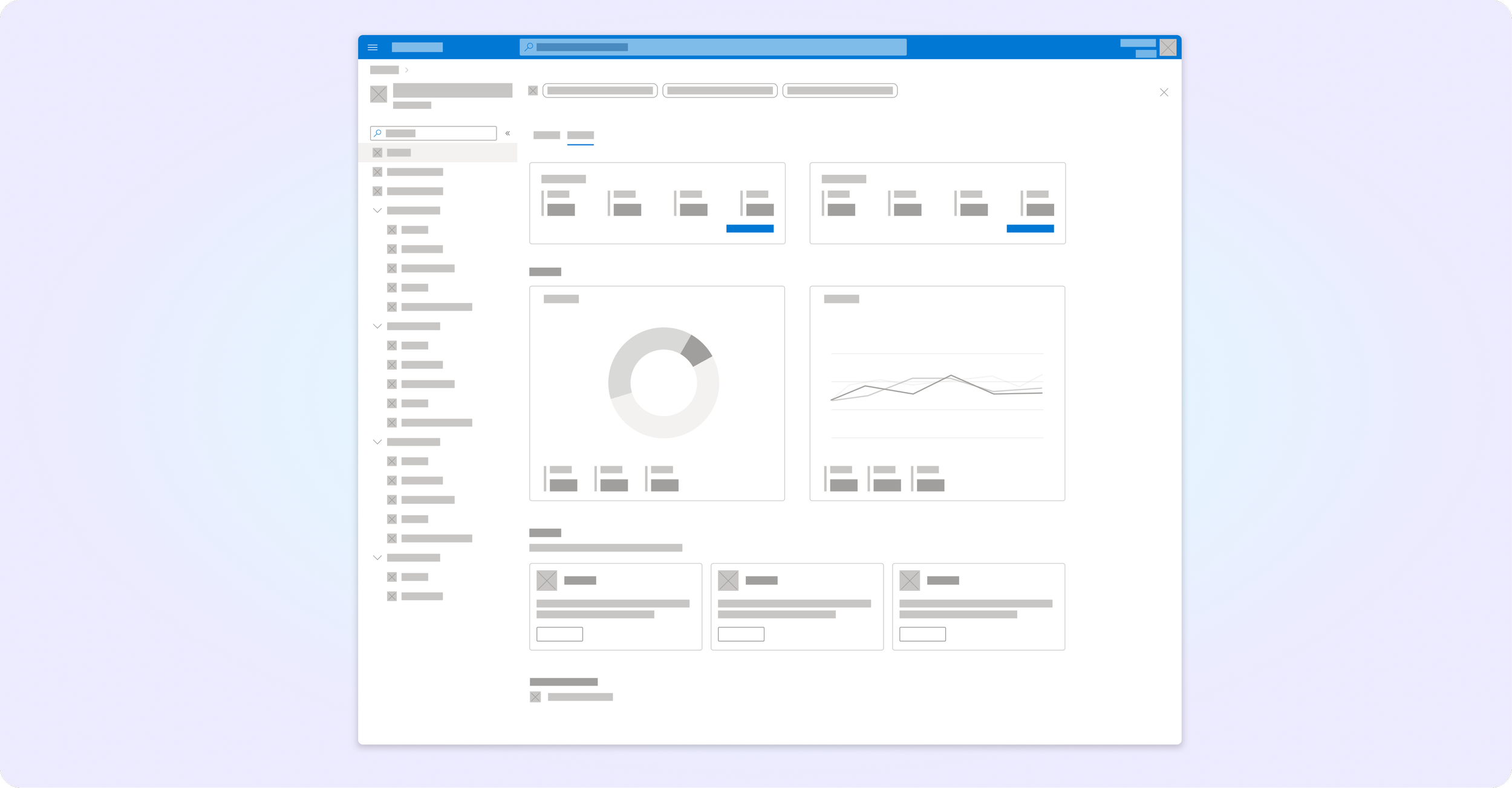The image size is (1512, 788).
Task: Click the image icon in the first bottom card
Action: [x=547, y=581]
